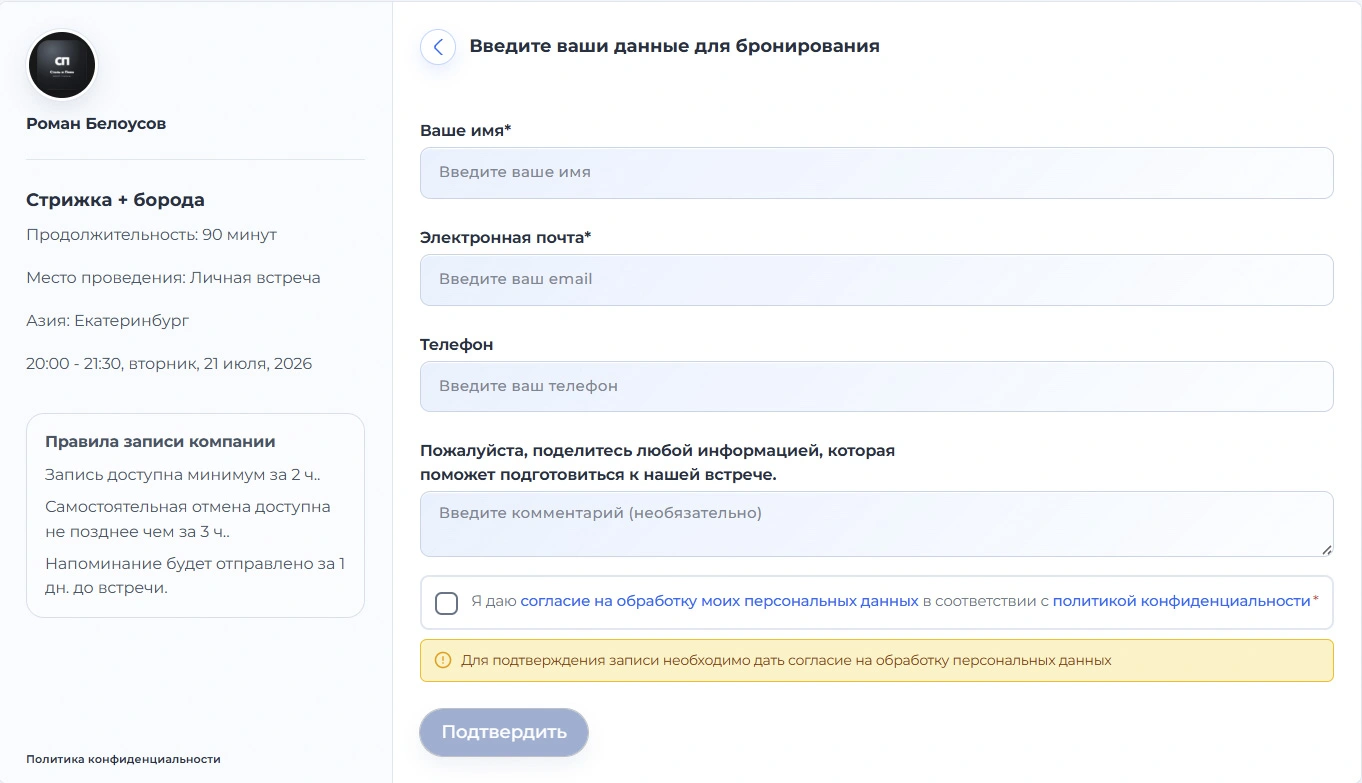
Task: Focus the 'Введите ваш телефон' field
Action: (876, 386)
